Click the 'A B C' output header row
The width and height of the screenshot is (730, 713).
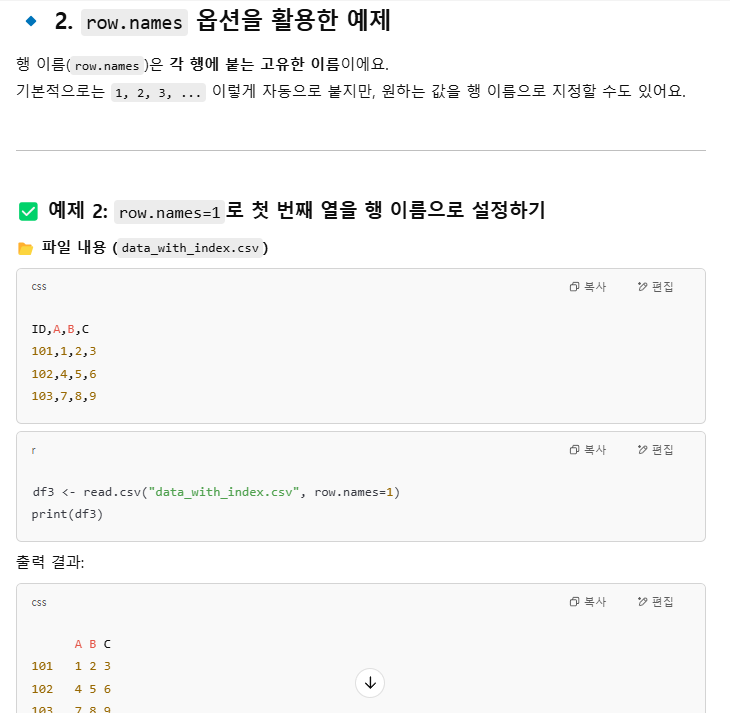[93, 644]
